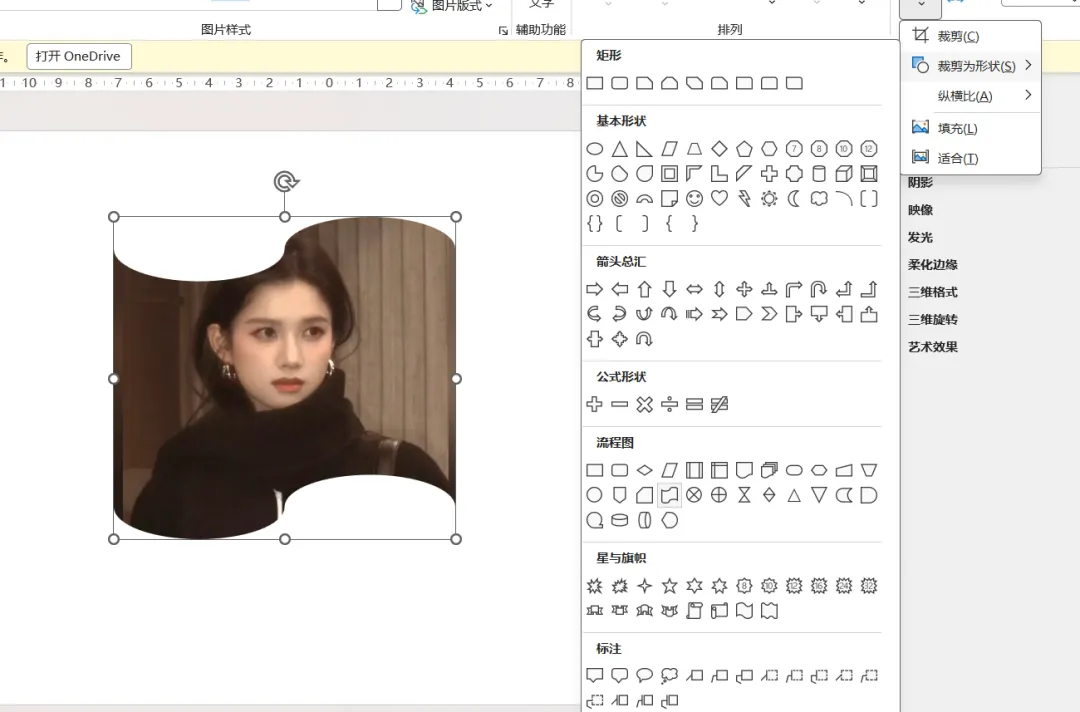Choose the Down Arrow Callout shape

(819, 314)
